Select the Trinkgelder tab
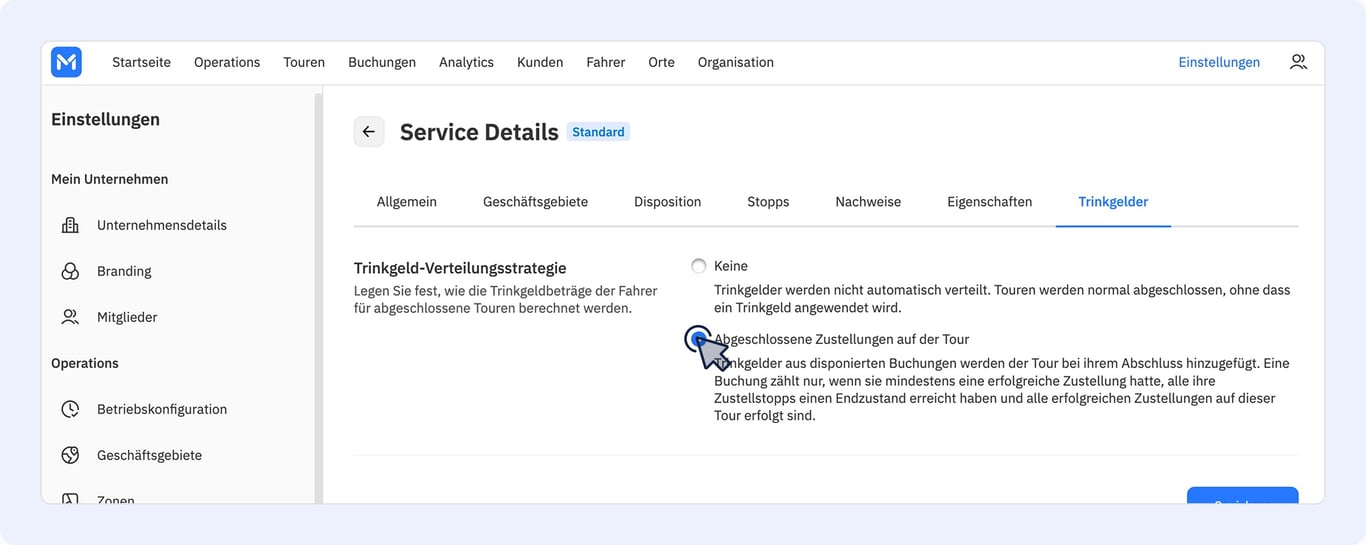The image size is (1366, 545). [1113, 202]
